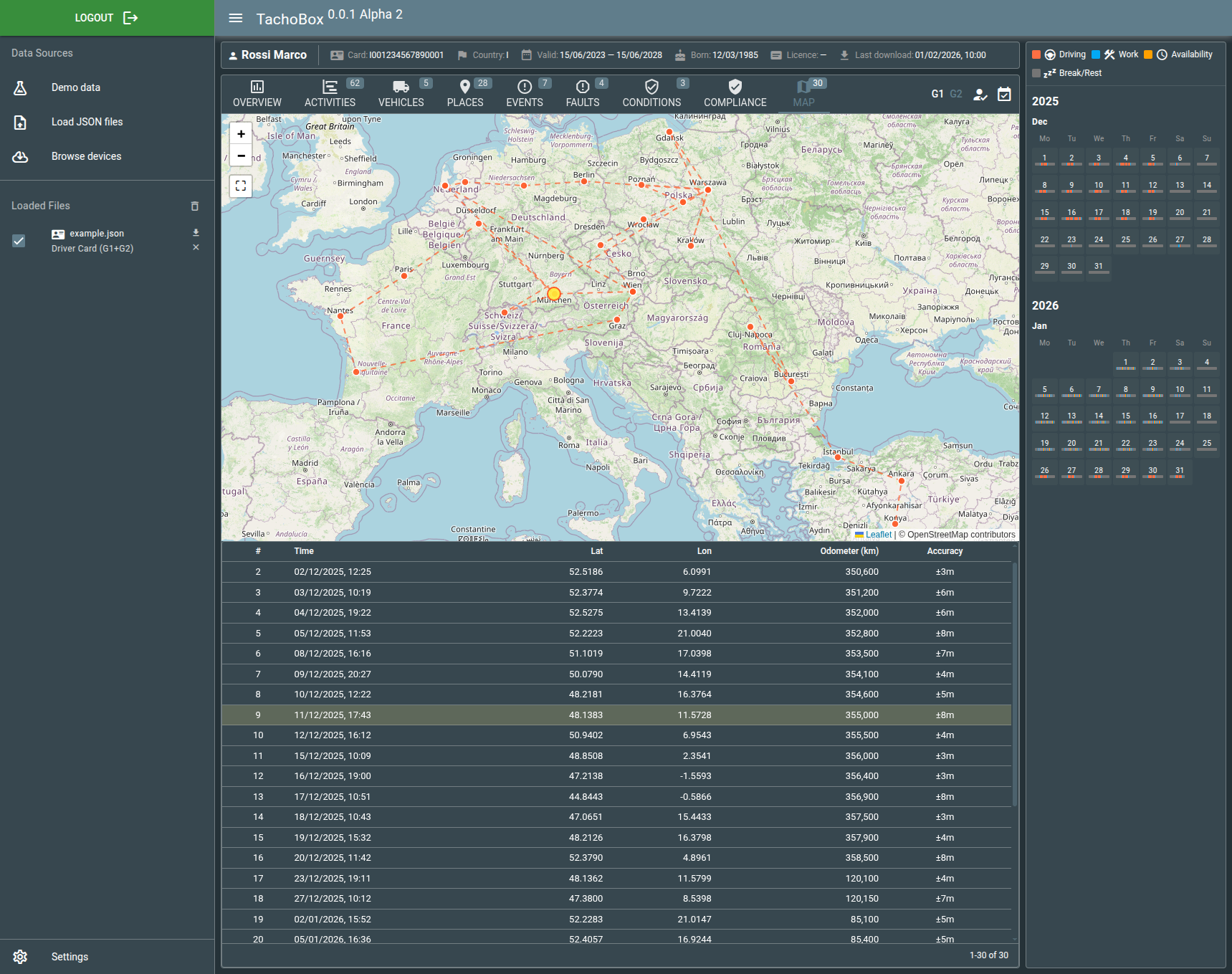Select Load JSON files data source
1232x974 pixels.
coord(87,122)
